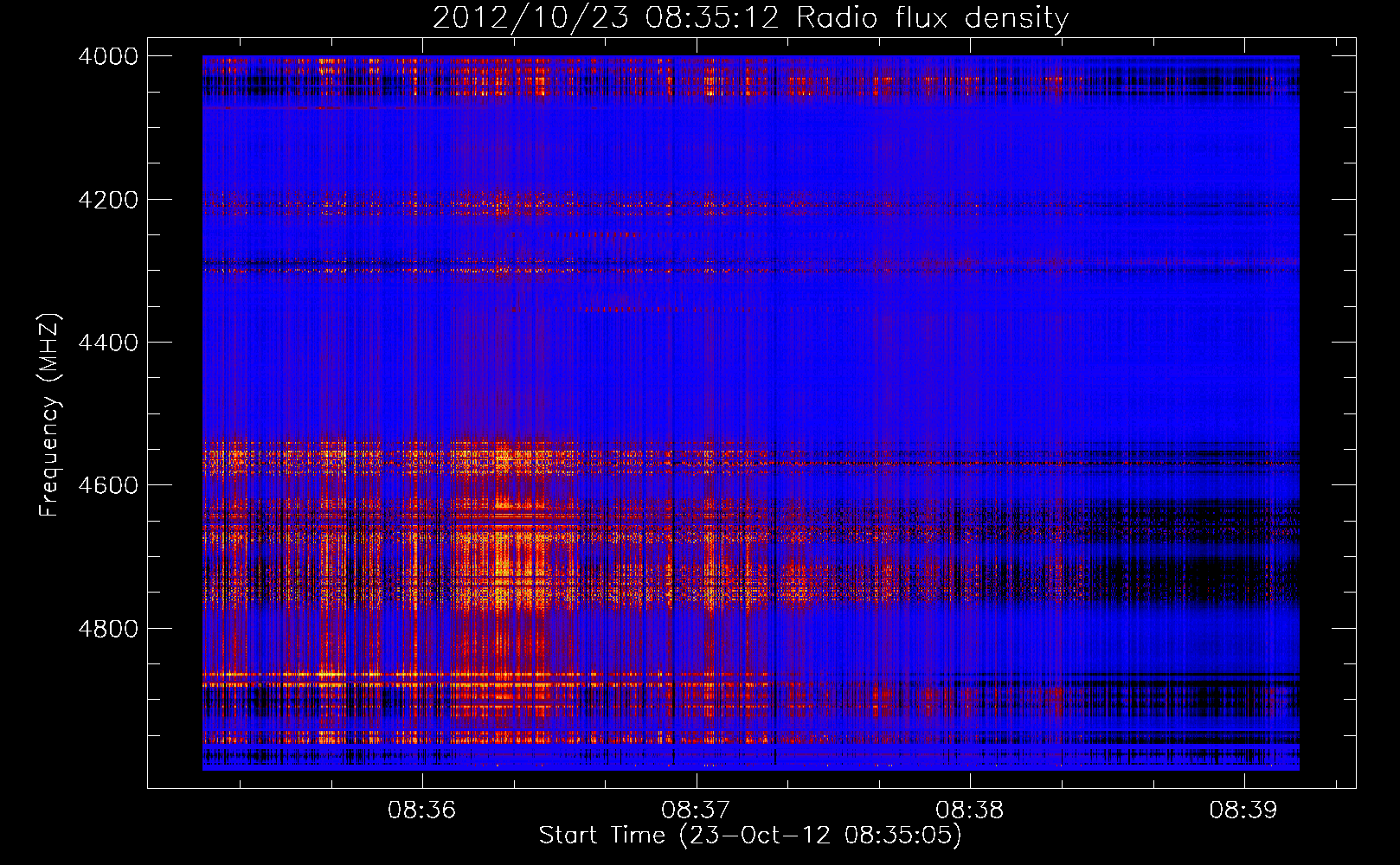Click the 'Start Time (23-Oct-12 08:35:05)' axis title
The image size is (1400, 865).
pos(750,836)
